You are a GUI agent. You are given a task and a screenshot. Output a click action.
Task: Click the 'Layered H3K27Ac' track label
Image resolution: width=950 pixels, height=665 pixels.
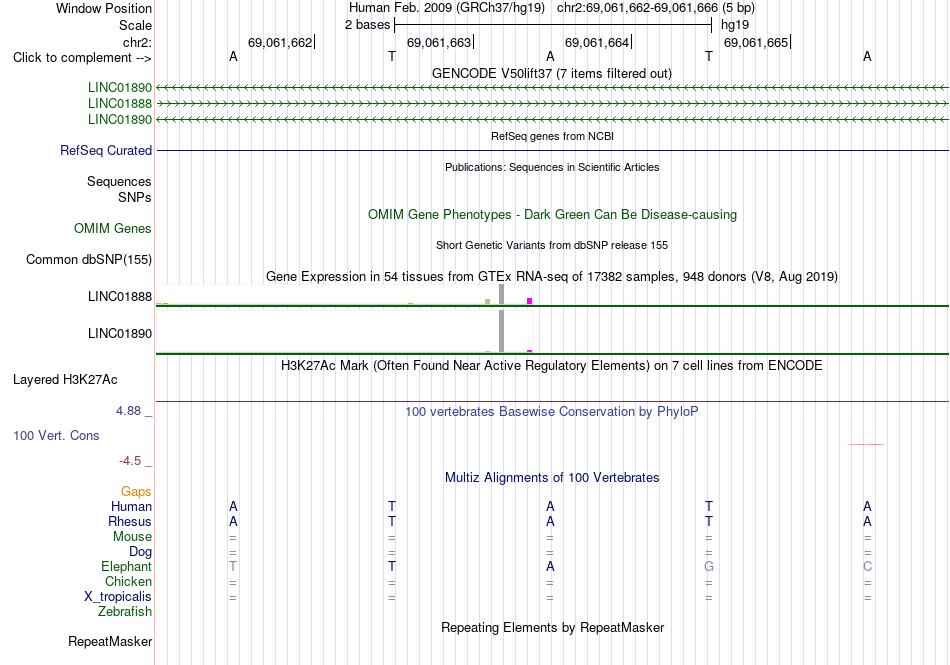tap(65, 380)
